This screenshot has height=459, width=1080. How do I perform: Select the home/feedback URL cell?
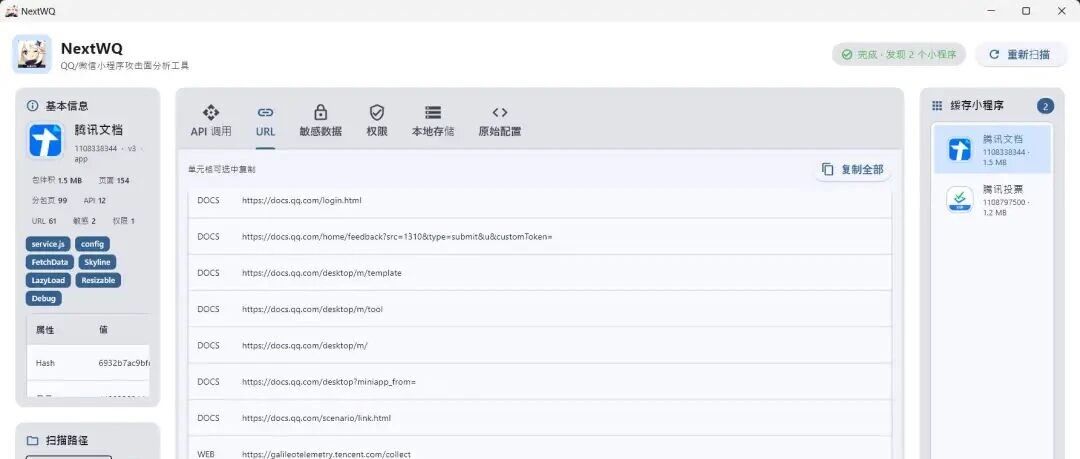tap(397, 236)
